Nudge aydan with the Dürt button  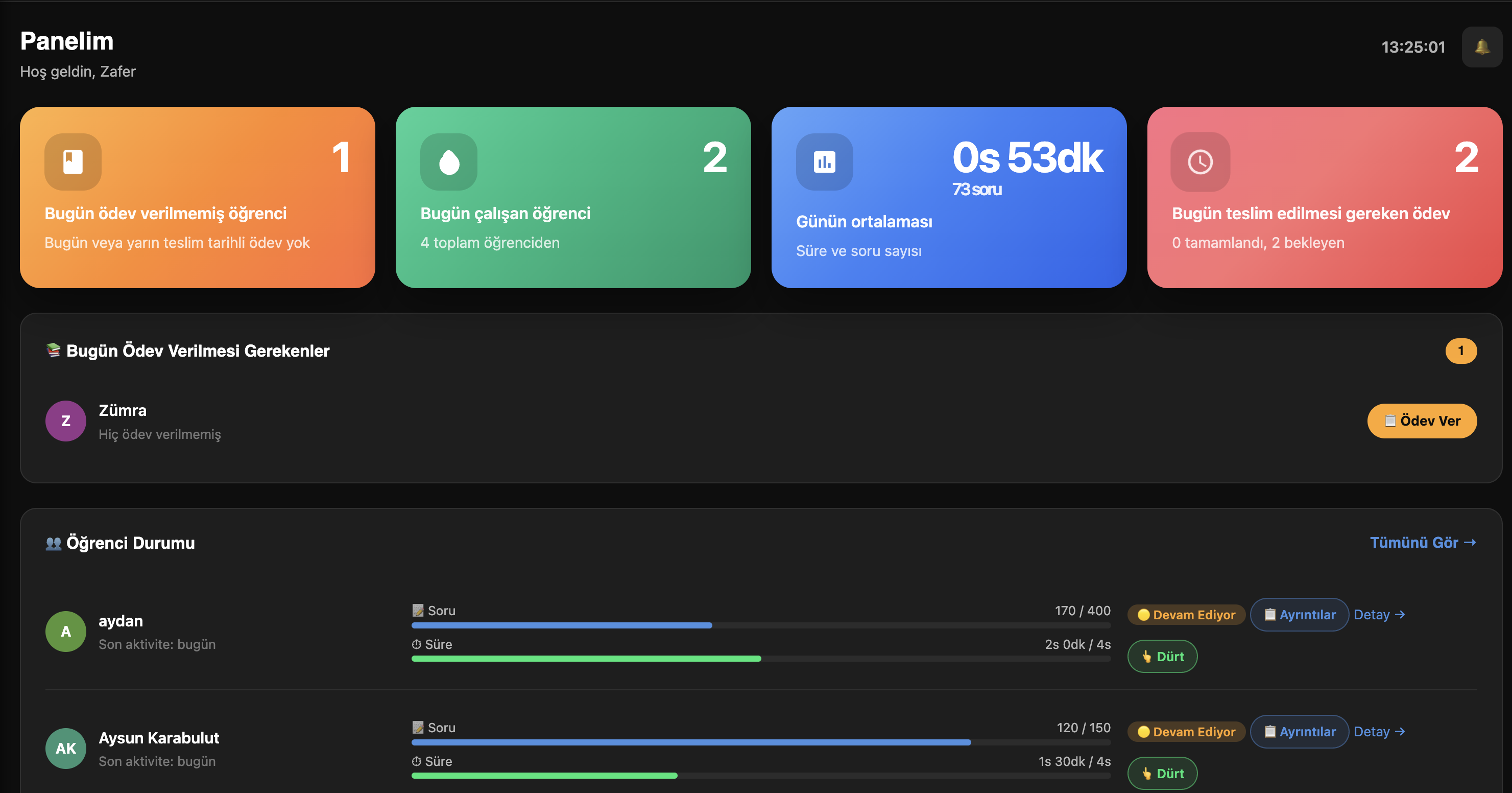[1162, 656]
